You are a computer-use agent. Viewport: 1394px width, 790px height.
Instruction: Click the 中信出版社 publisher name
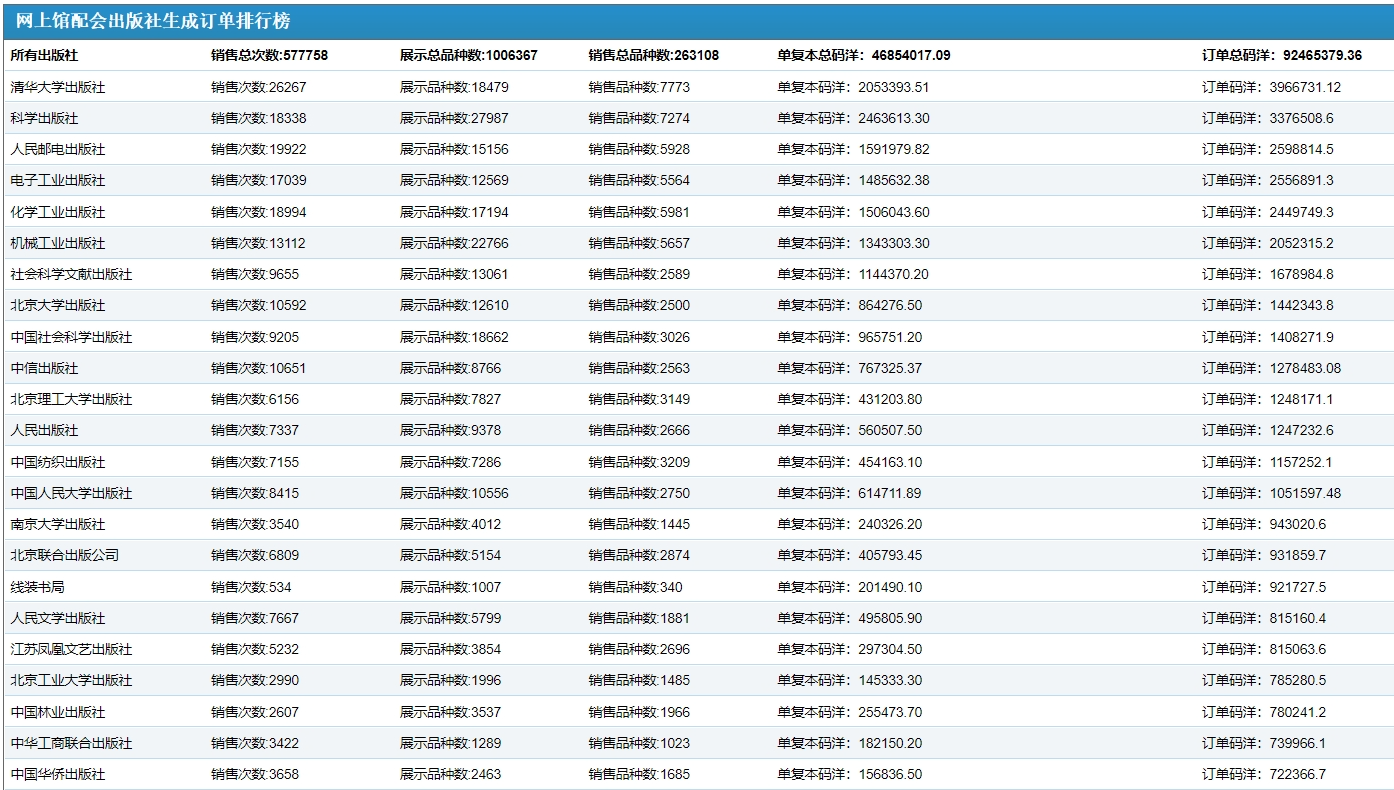(44, 368)
